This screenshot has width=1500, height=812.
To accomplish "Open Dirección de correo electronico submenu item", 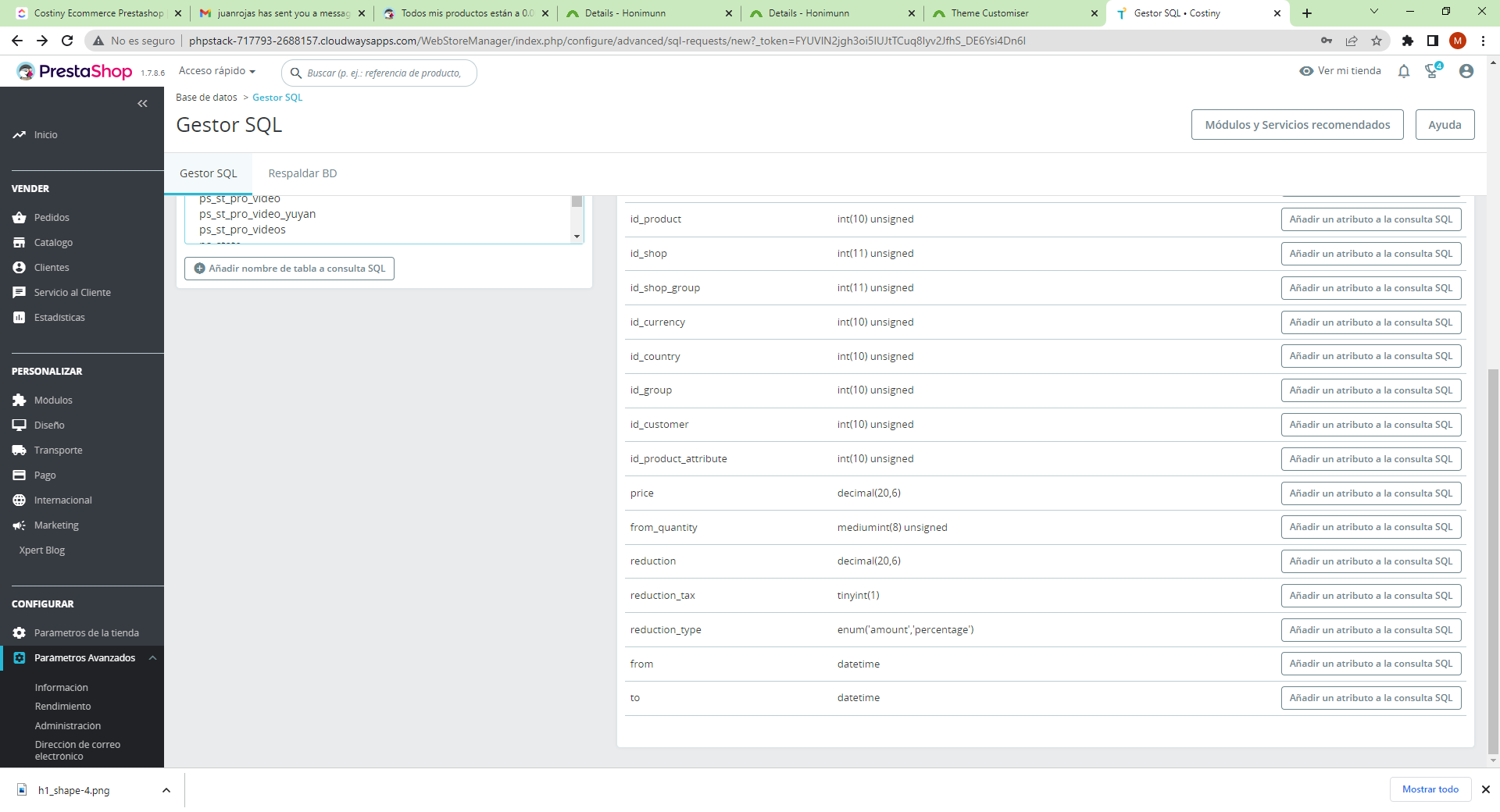I will 77,750.
